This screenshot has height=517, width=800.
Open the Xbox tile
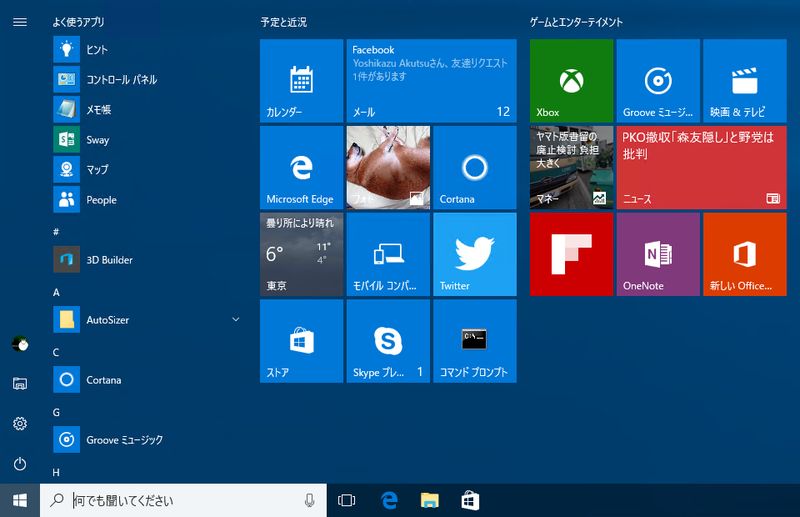[571, 81]
